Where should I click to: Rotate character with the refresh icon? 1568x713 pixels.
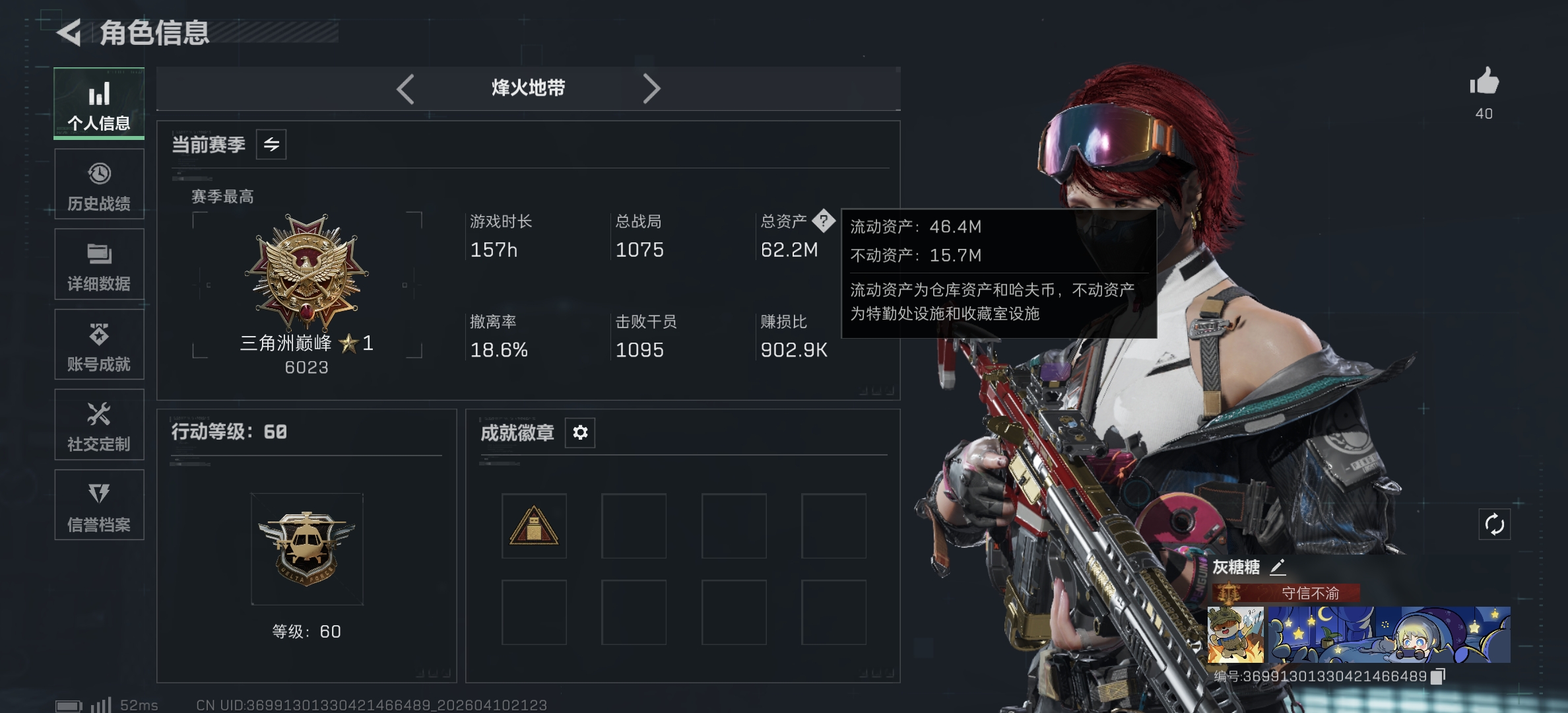pyautogui.click(x=1494, y=525)
